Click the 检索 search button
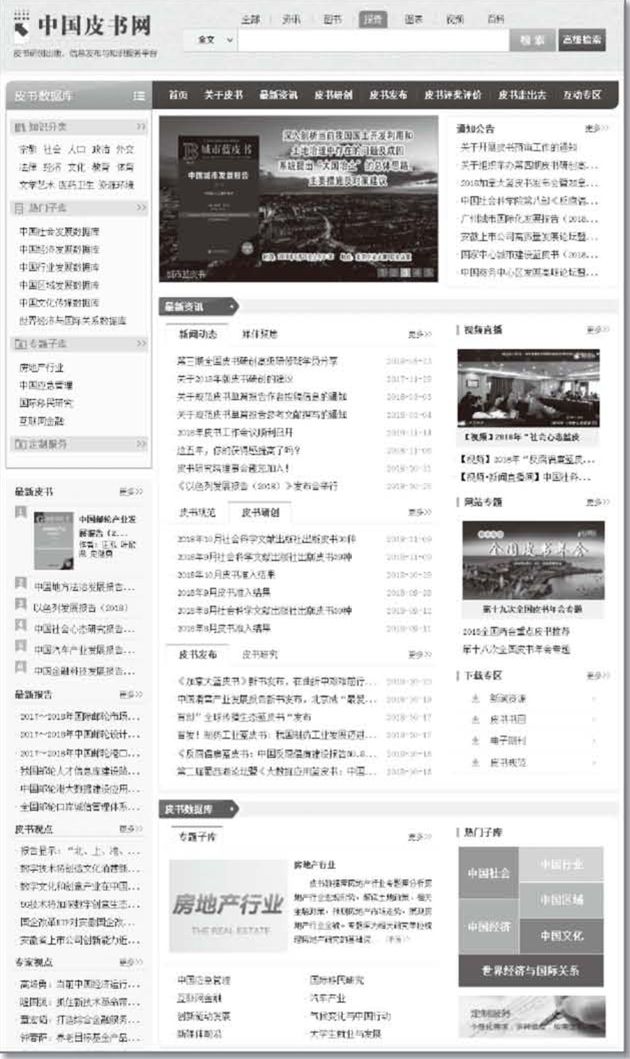Screen dimensions: 630x1059 click(532, 40)
